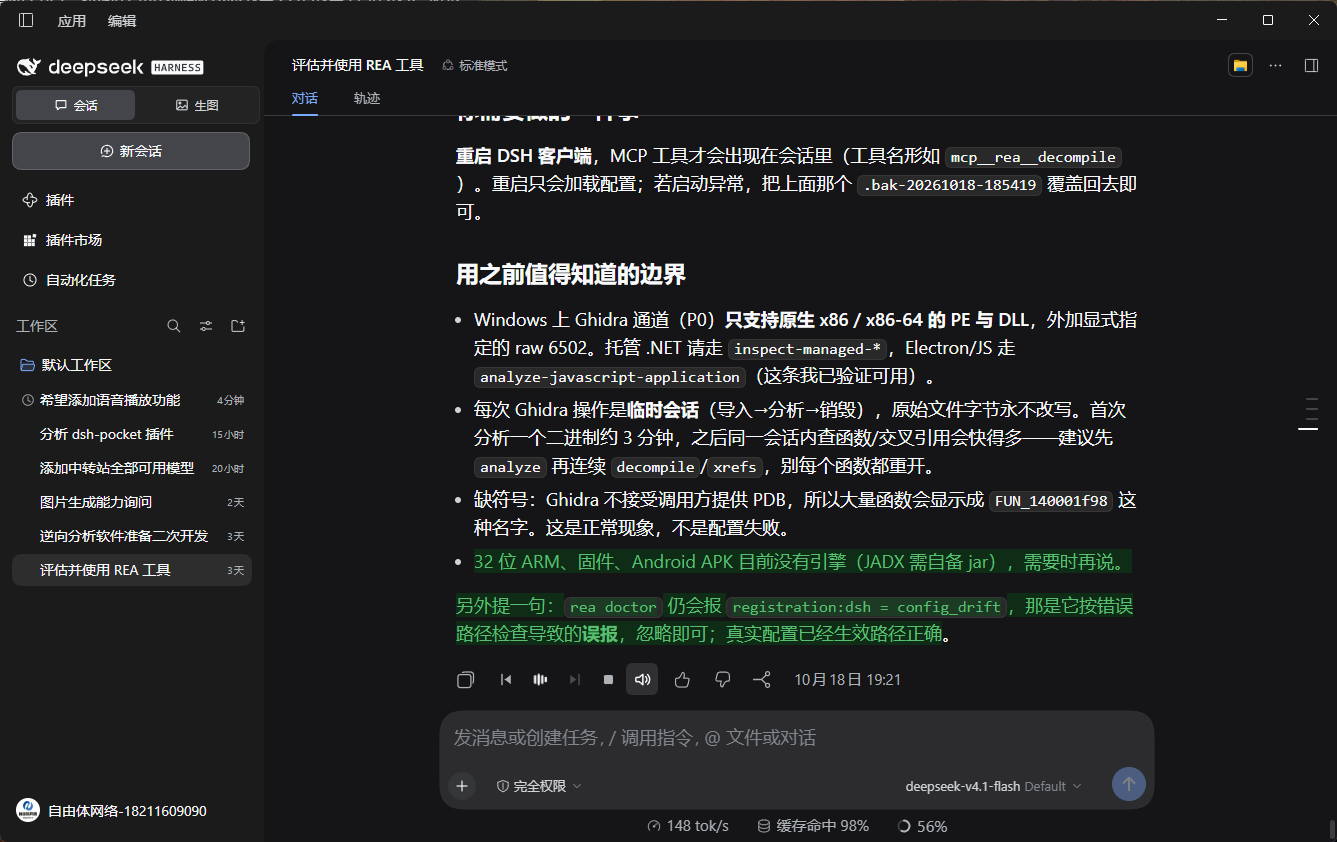Toggle the speaker read-aloud button

[x=642, y=680]
